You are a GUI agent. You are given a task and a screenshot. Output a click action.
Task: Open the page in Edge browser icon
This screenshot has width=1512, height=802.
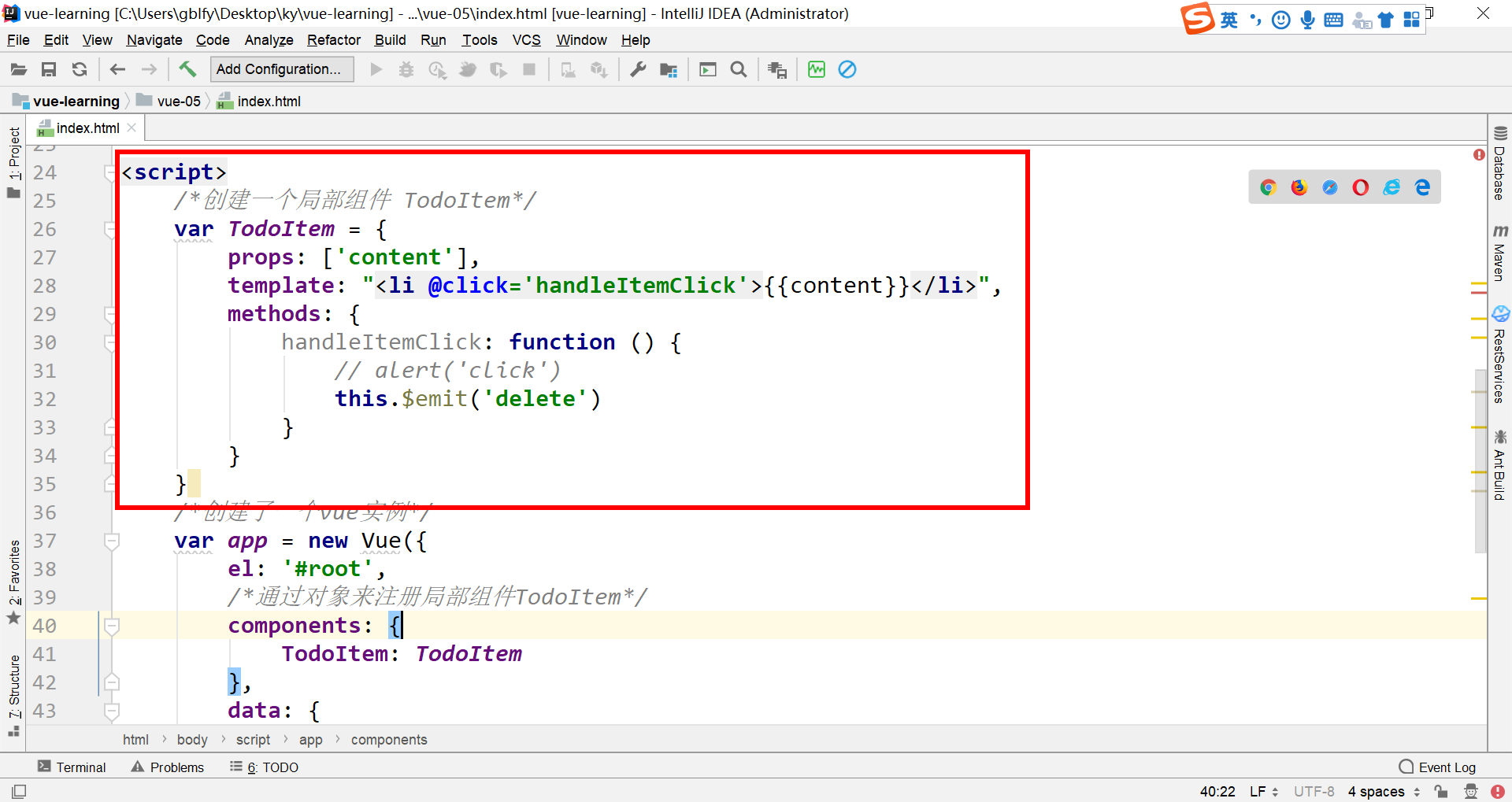coord(1422,187)
